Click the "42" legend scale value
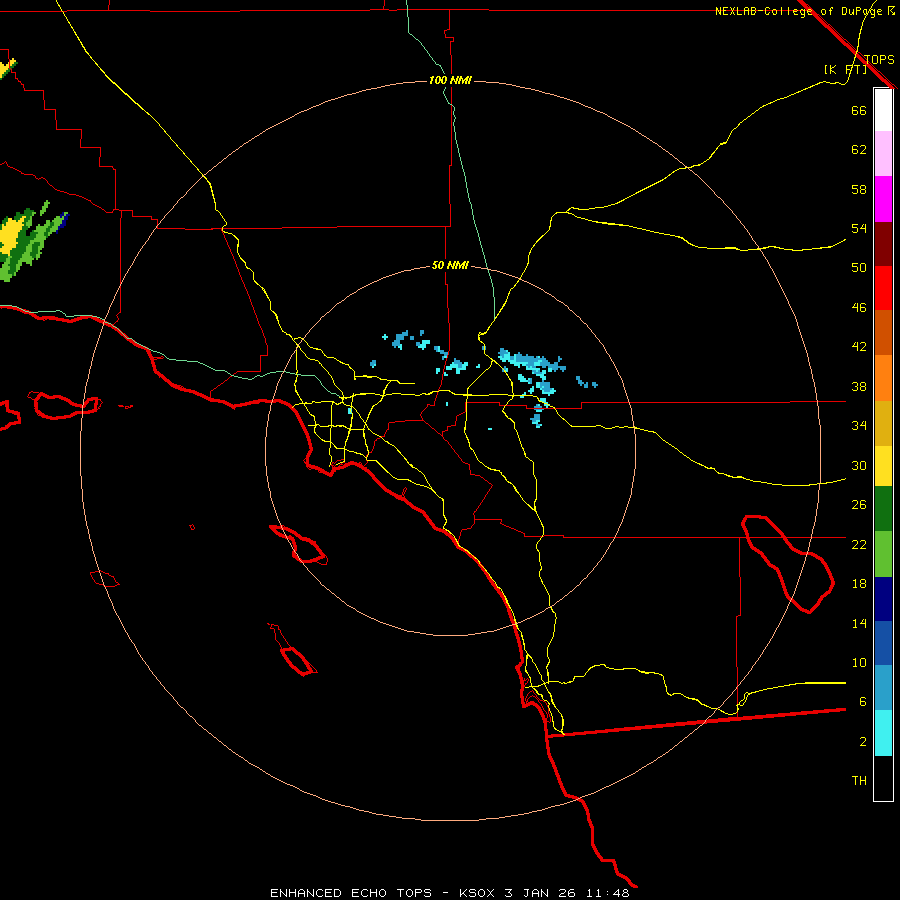 tap(859, 347)
